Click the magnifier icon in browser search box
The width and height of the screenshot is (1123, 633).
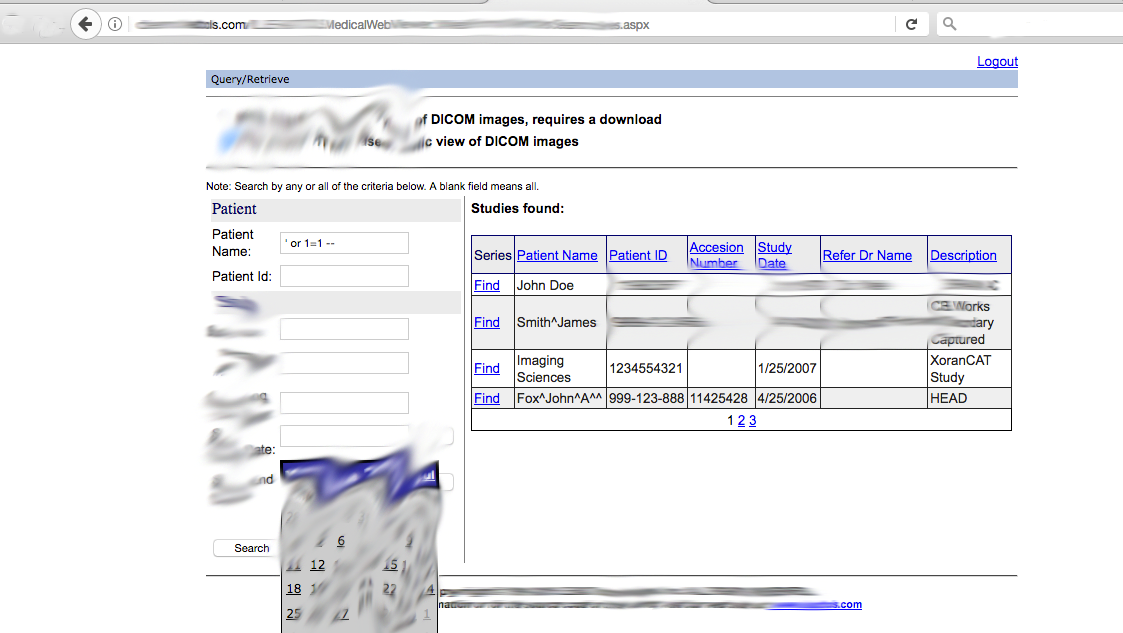[x=950, y=24]
